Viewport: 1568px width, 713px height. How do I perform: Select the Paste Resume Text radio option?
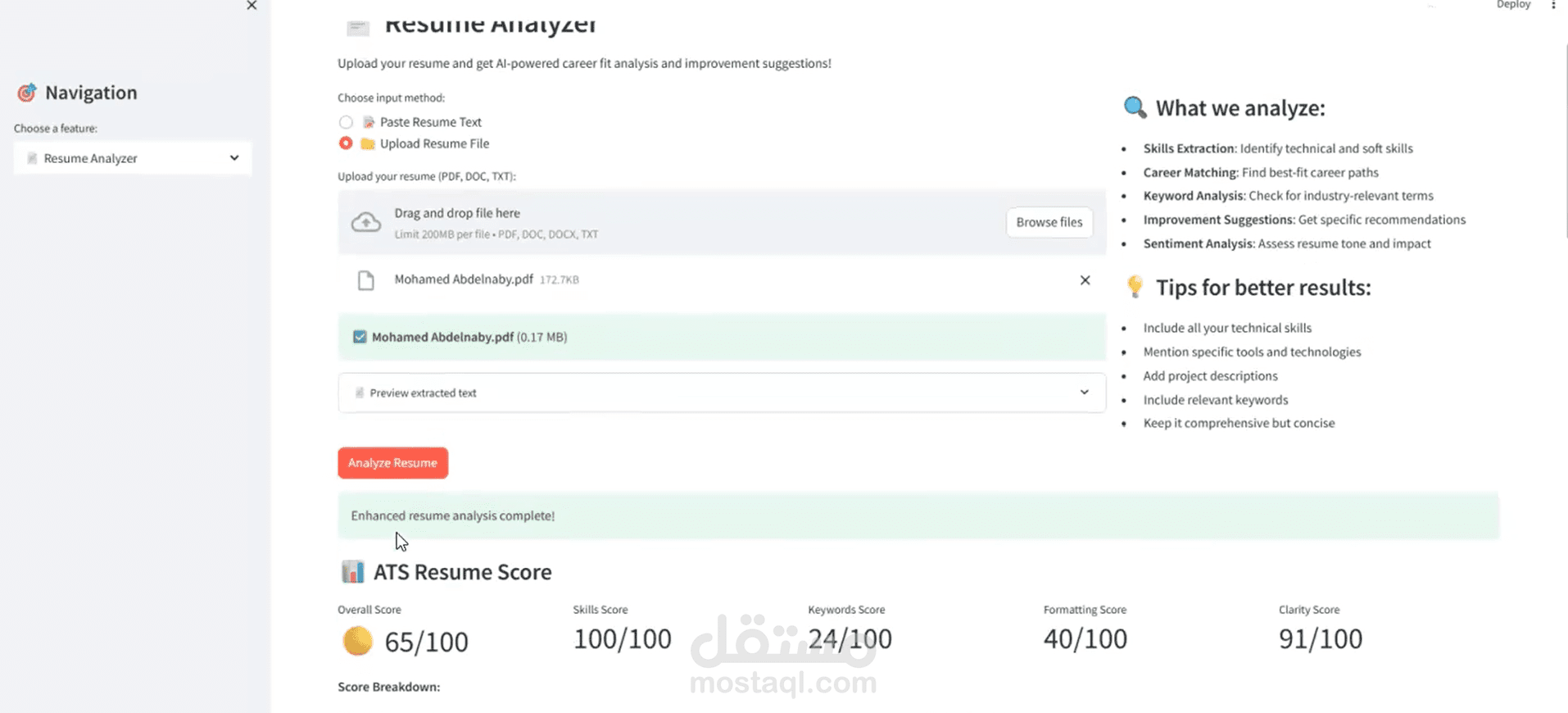(346, 122)
